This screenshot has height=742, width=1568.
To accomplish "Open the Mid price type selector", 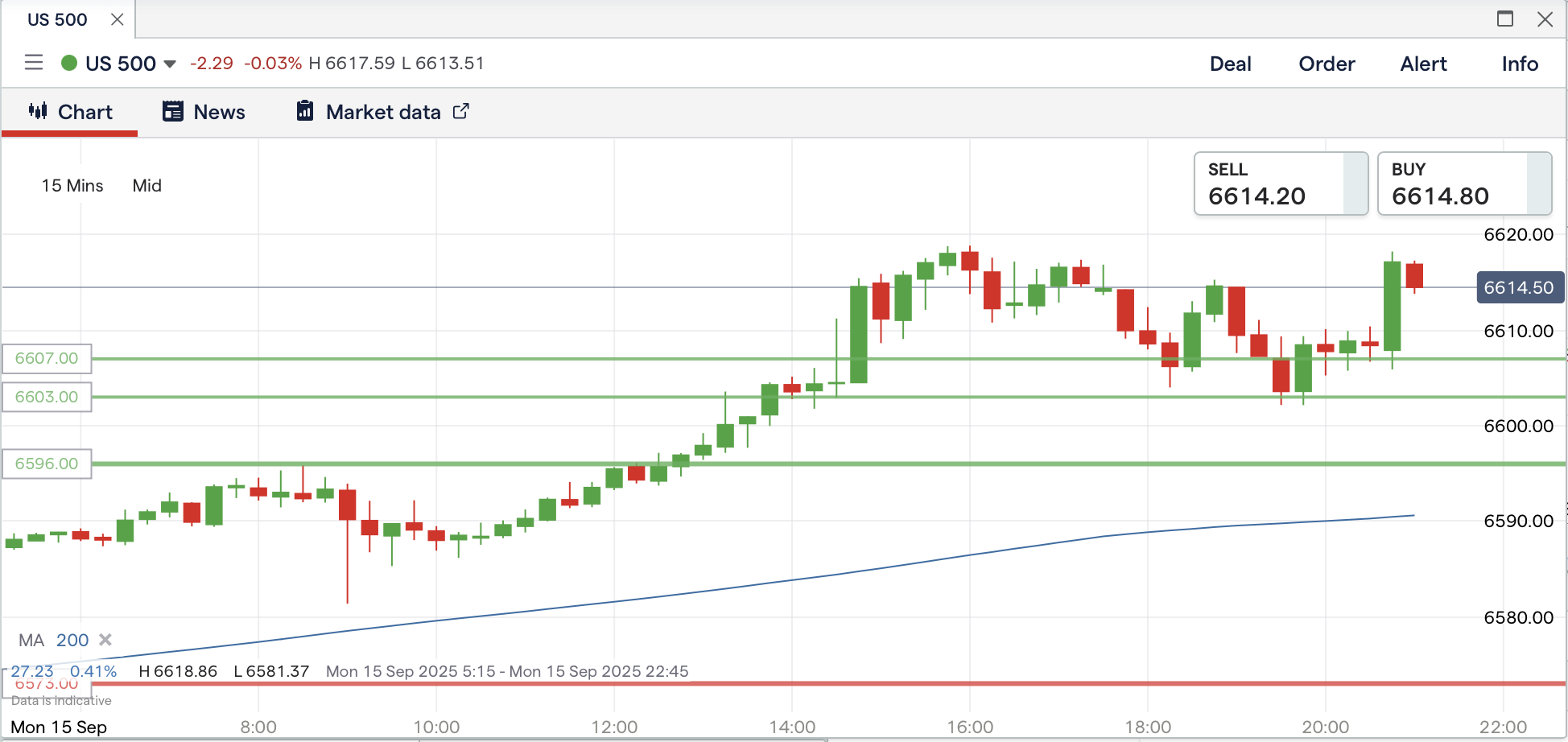I will coord(147,186).
